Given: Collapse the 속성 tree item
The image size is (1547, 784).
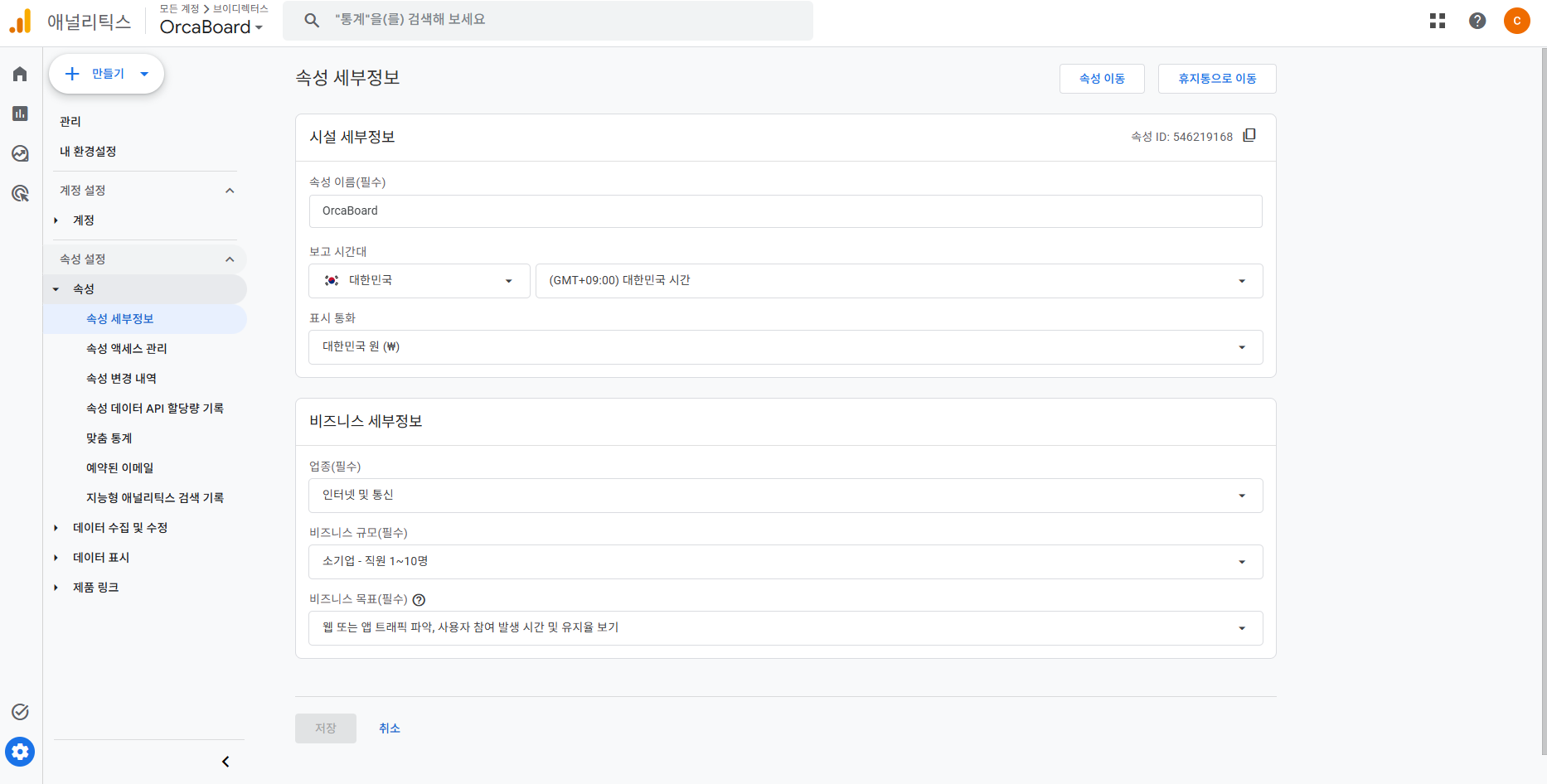Looking at the screenshot, I should [56, 289].
